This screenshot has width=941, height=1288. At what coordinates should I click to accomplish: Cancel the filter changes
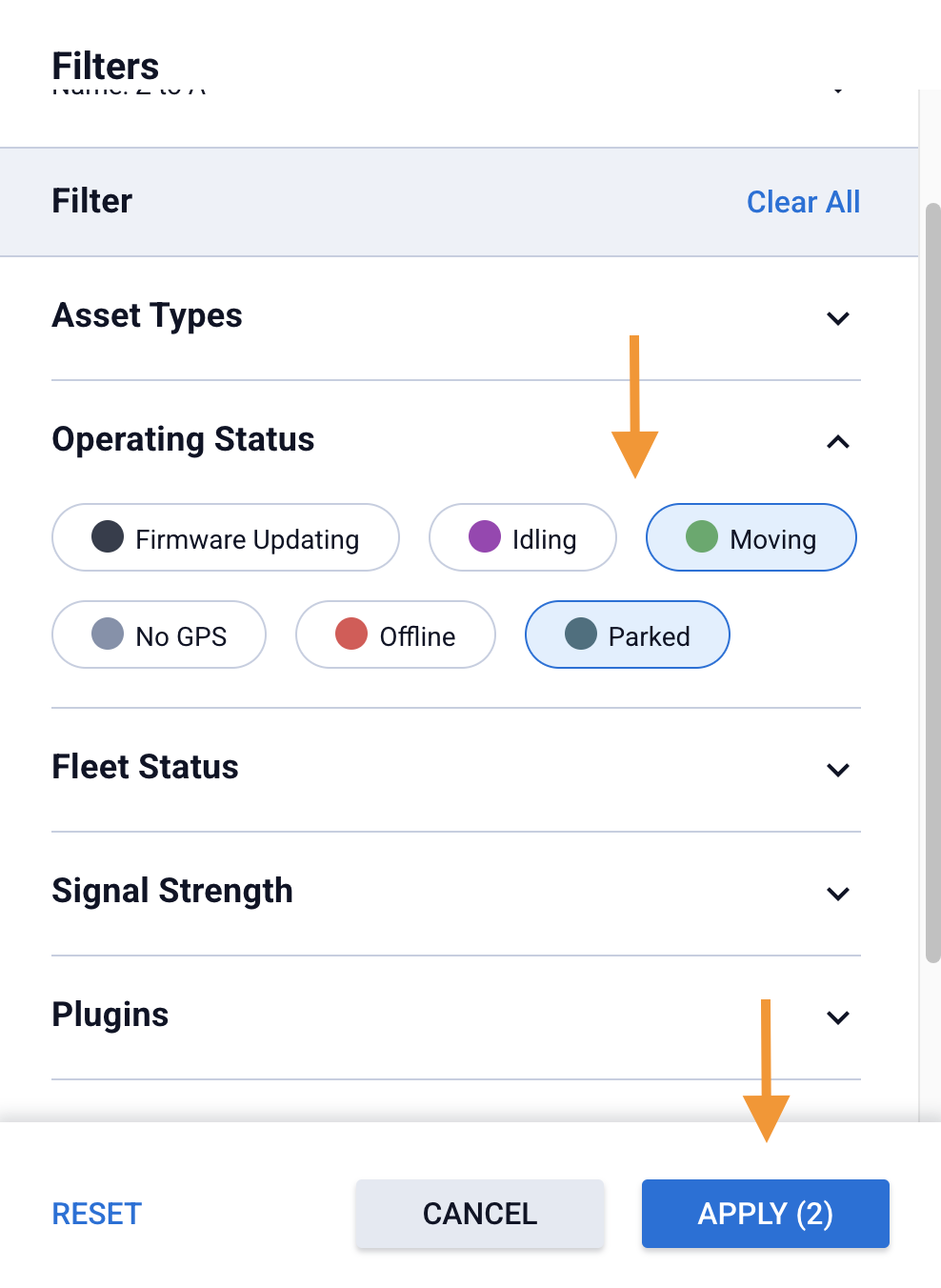click(x=480, y=1214)
